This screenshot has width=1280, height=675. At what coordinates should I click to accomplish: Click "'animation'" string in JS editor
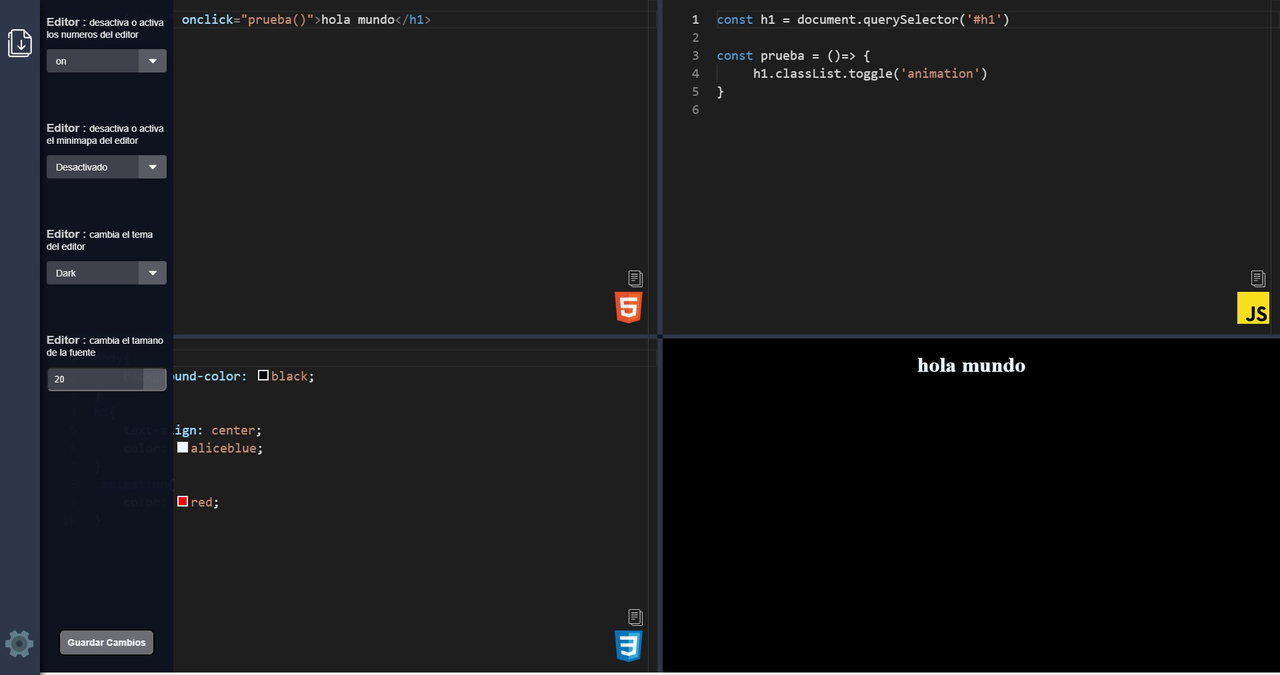[x=941, y=74]
